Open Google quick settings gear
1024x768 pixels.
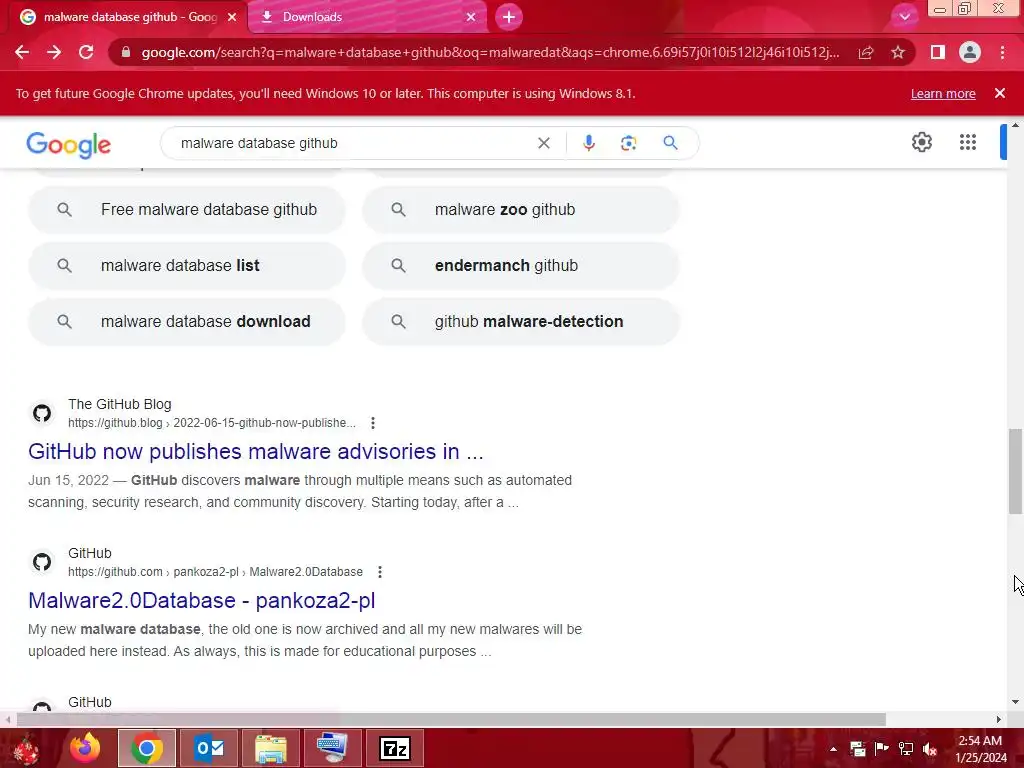click(921, 142)
